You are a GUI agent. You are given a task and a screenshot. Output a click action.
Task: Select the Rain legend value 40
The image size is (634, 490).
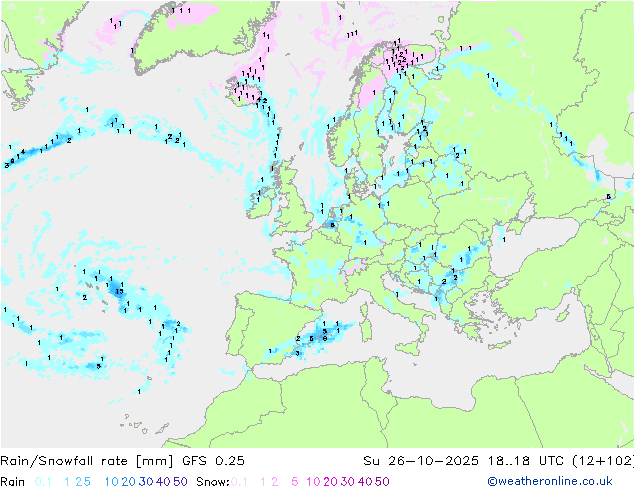tap(163, 482)
